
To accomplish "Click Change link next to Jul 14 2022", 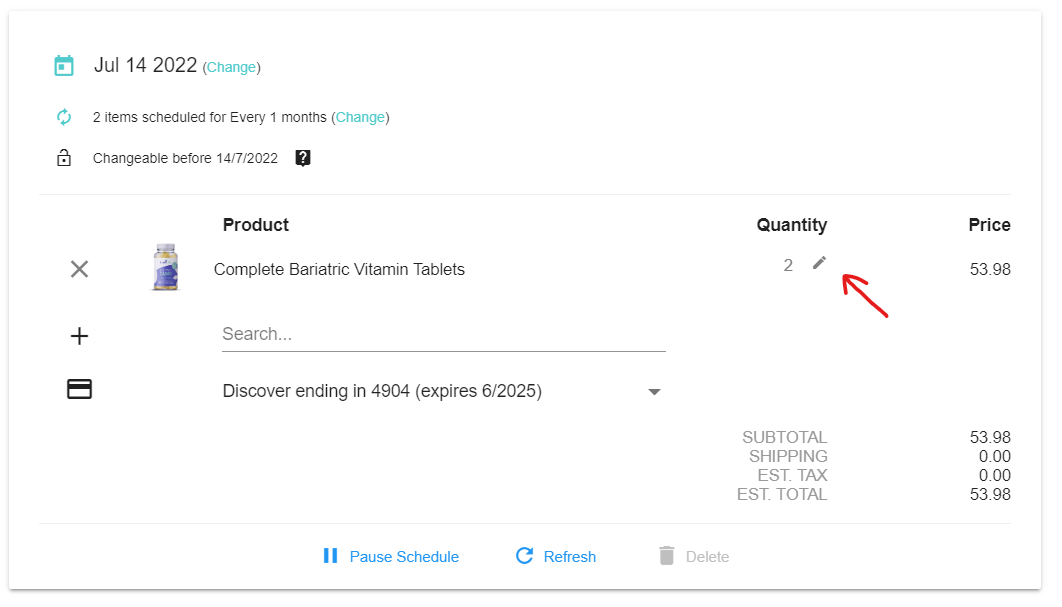I will pyautogui.click(x=231, y=68).
